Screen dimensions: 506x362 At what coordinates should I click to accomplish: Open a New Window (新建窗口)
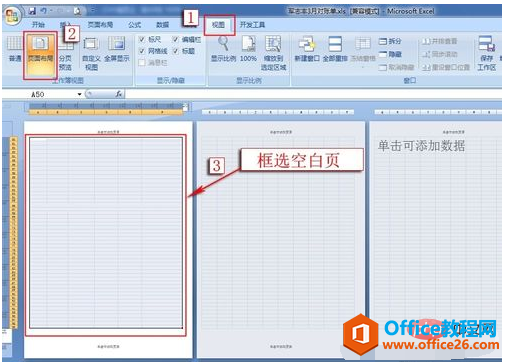[x=307, y=49]
